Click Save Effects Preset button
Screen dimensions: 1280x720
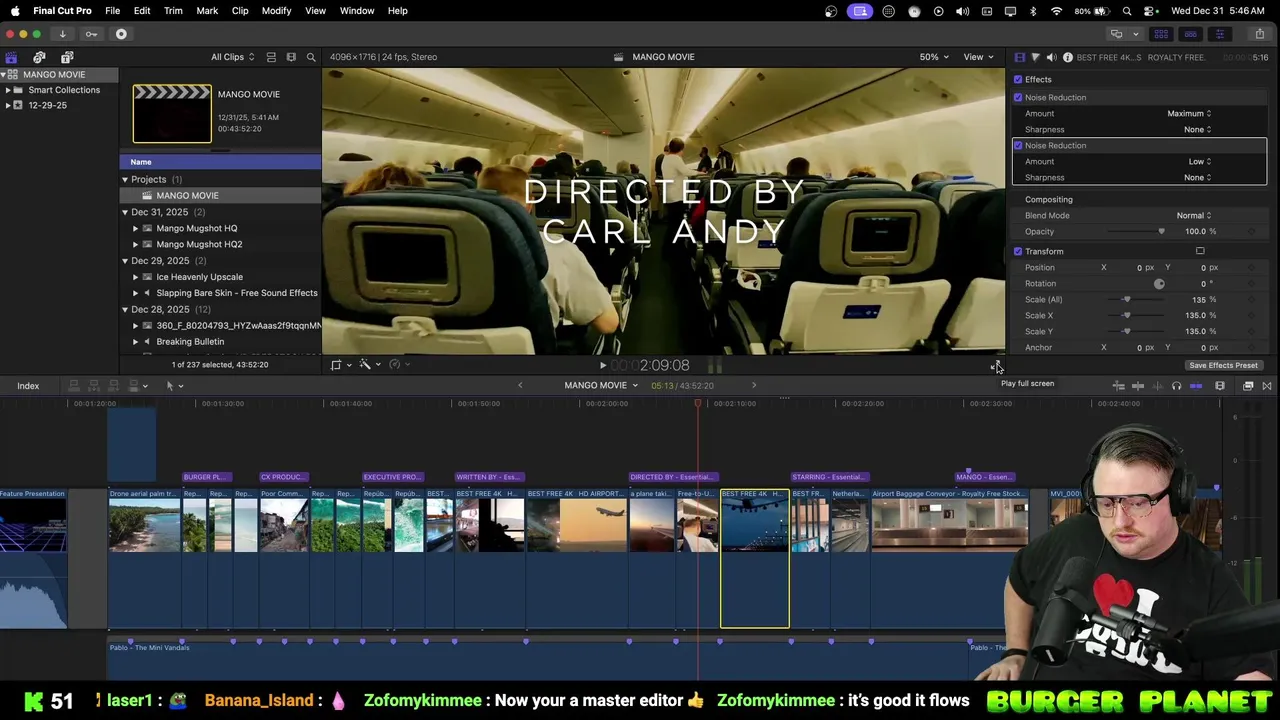tap(1223, 365)
